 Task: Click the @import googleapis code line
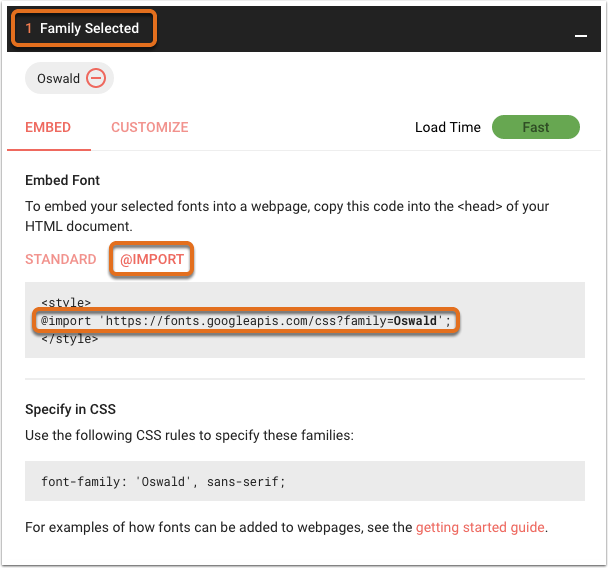click(x=246, y=321)
